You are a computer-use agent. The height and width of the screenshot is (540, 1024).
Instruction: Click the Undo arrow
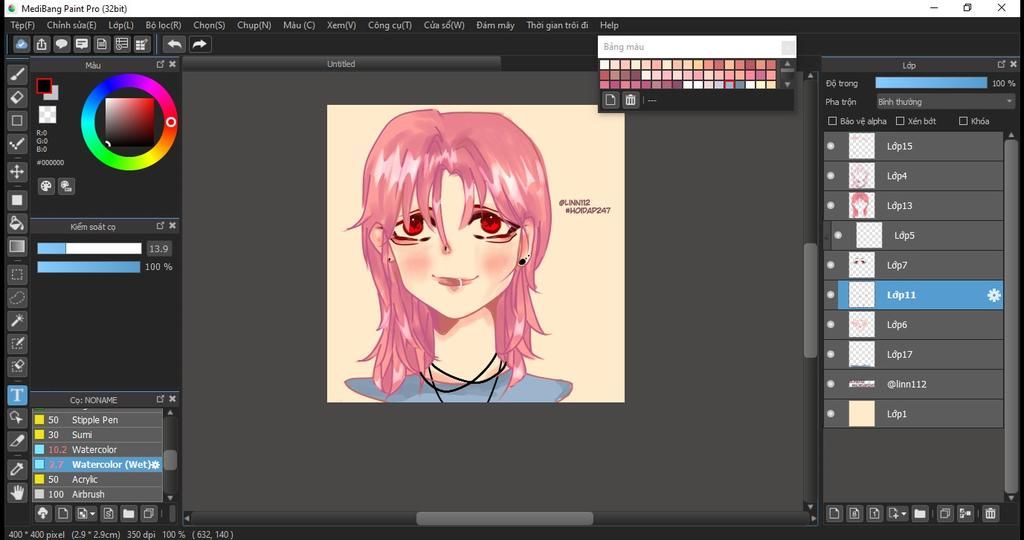174,44
